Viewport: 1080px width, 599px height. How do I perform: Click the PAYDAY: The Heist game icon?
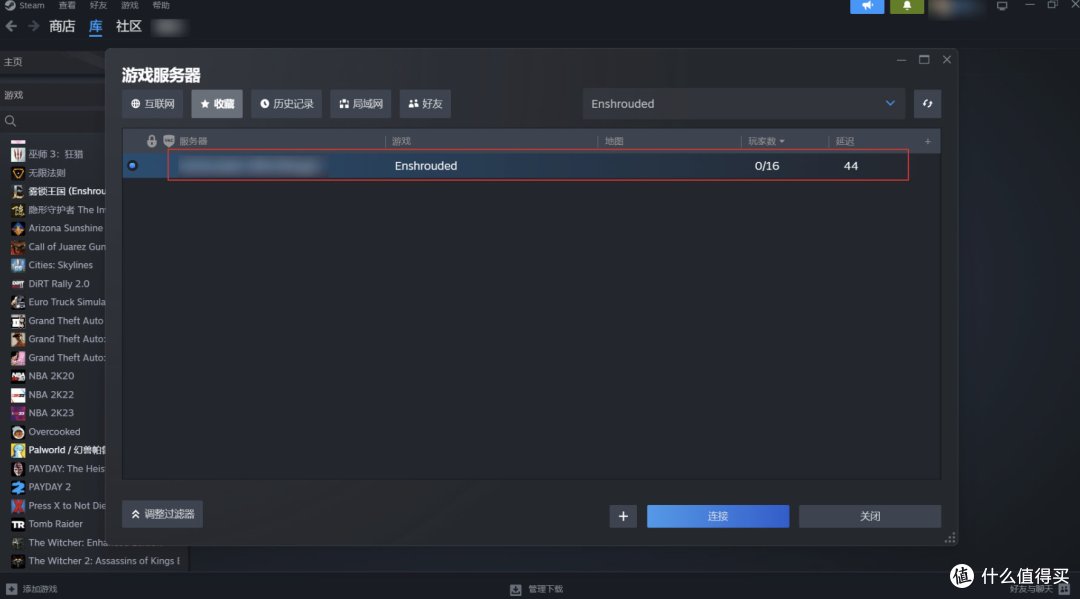(18, 469)
